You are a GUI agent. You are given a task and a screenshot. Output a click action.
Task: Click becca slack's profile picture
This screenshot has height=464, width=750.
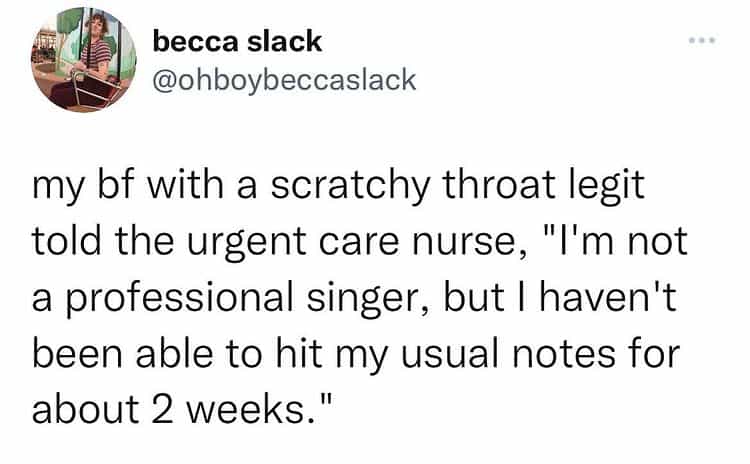pyautogui.click(x=84, y=61)
